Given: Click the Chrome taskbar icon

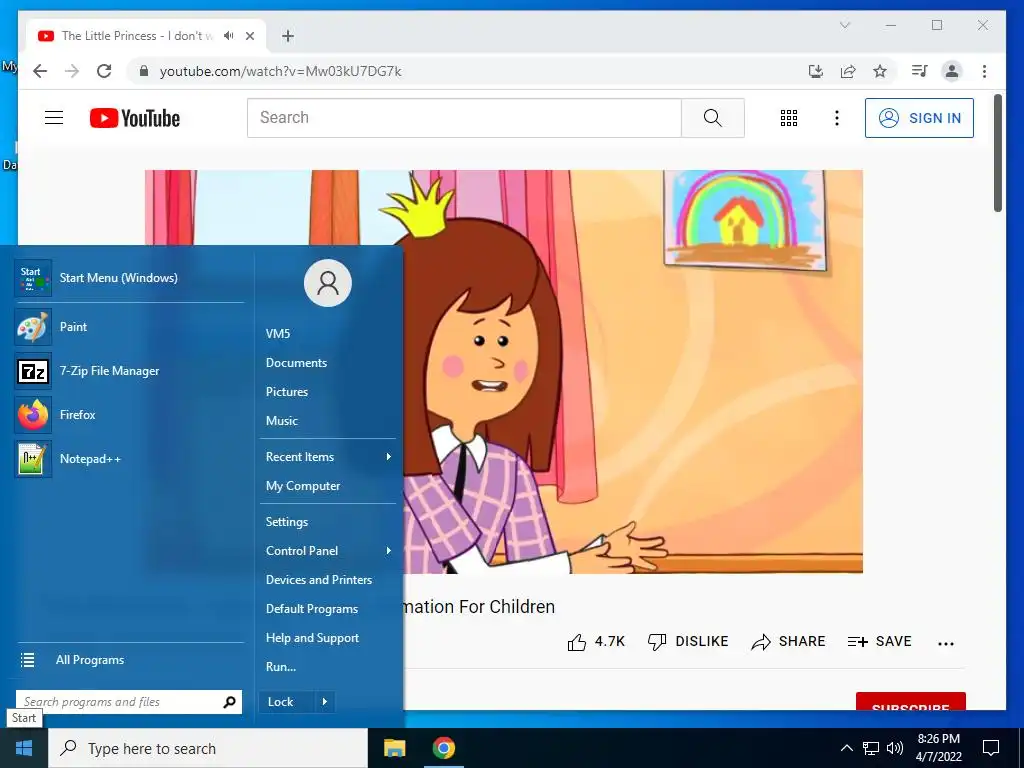Looking at the screenshot, I should click(x=443, y=748).
